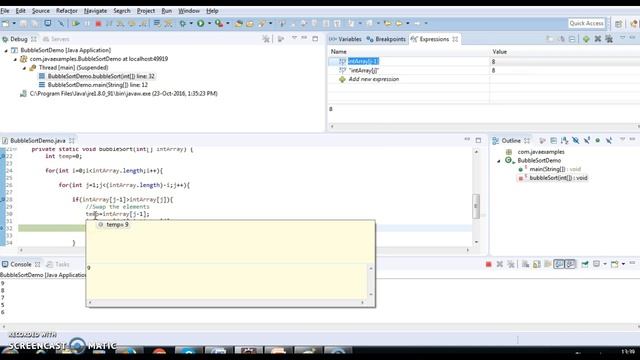The width and height of the screenshot is (640, 360).
Task: Click the console Scroll Lock icon
Action: (537, 264)
